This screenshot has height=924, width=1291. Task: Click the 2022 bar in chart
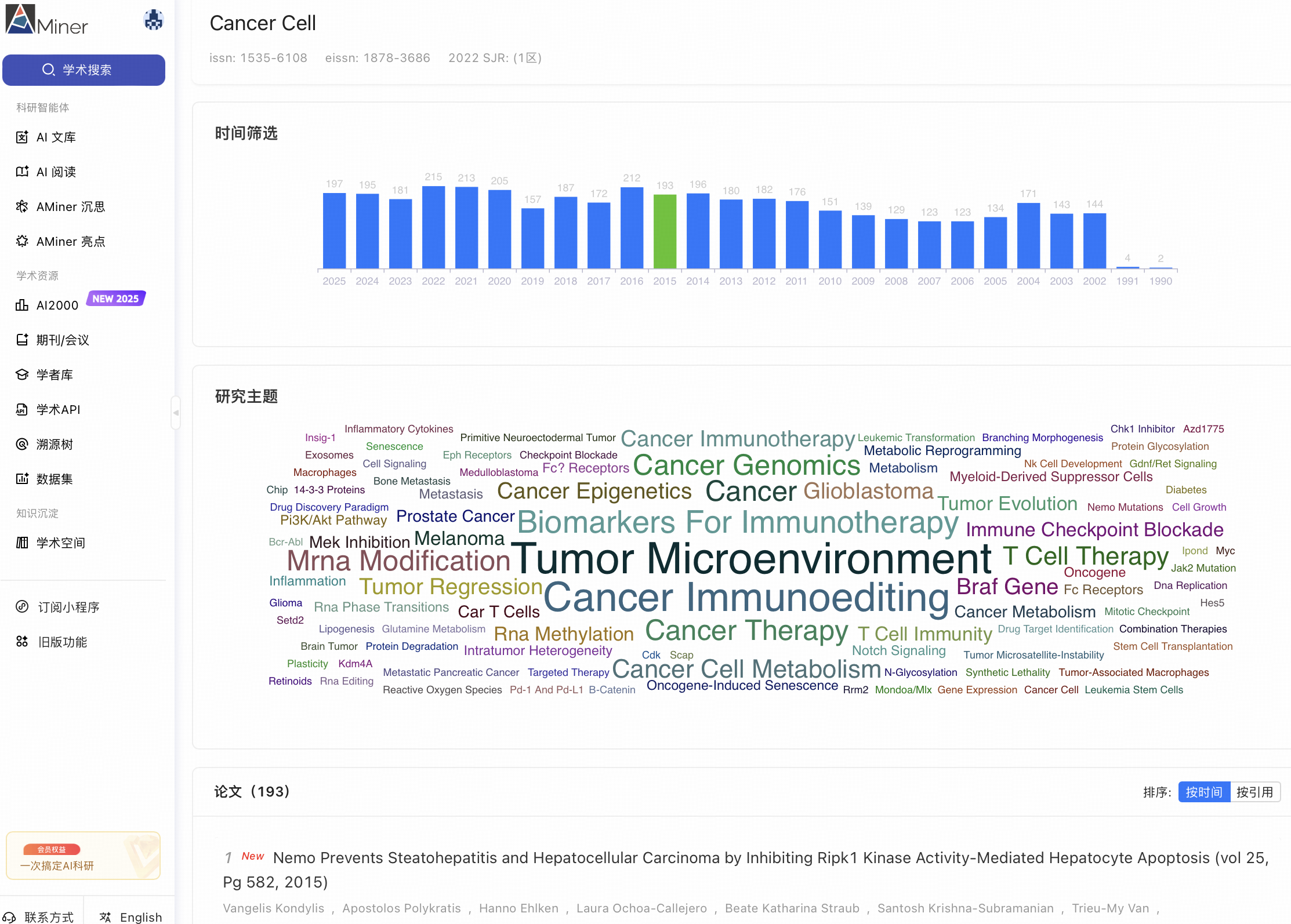[433, 227]
